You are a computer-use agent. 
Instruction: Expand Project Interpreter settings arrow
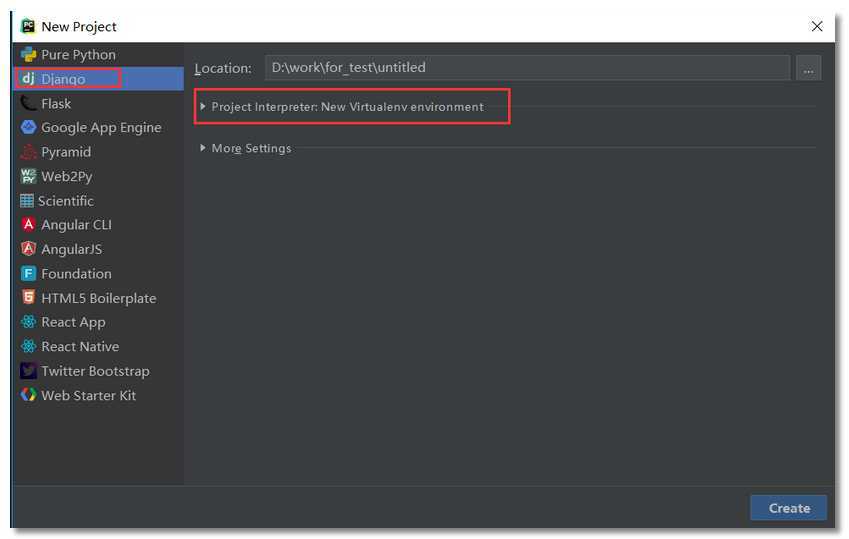[x=203, y=107]
